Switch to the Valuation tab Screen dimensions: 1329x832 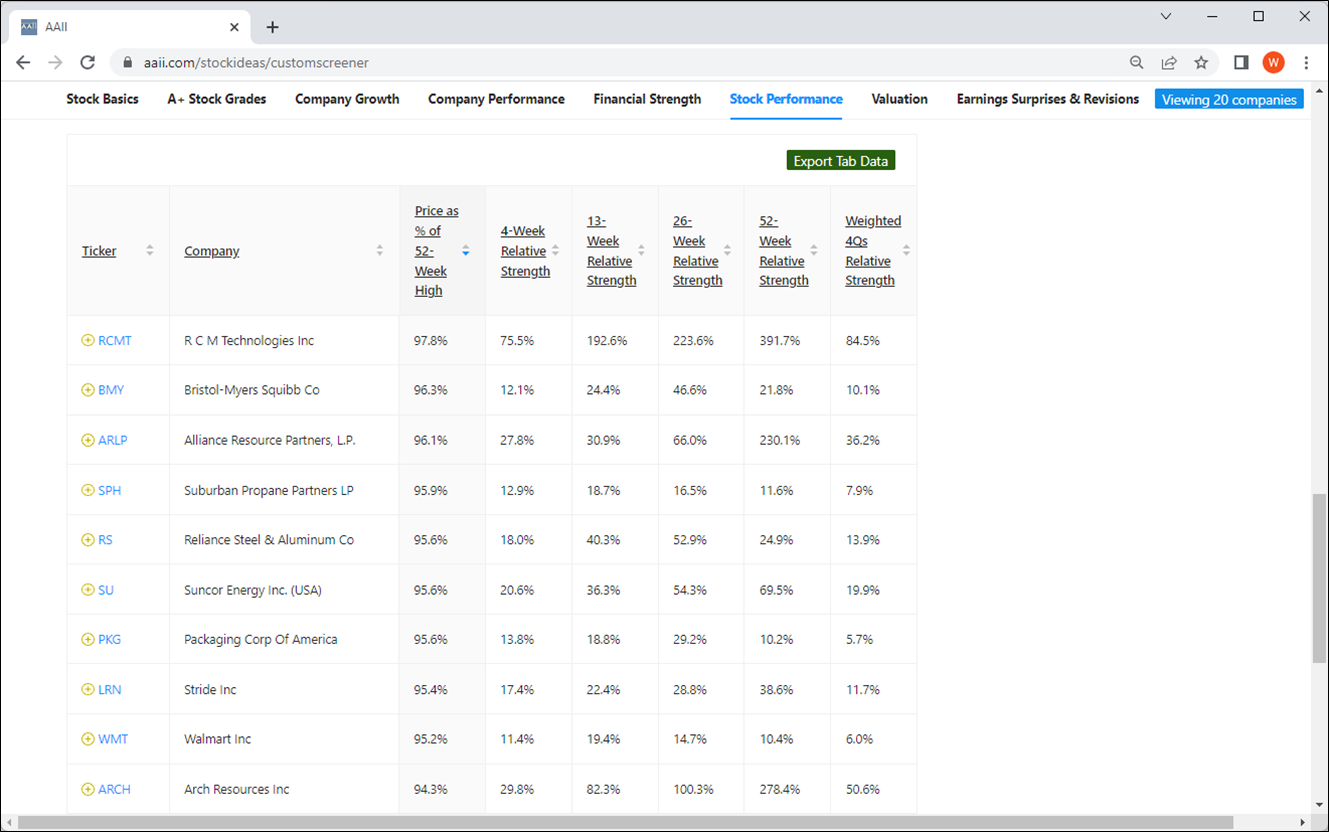pyautogui.click(x=899, y=99)
